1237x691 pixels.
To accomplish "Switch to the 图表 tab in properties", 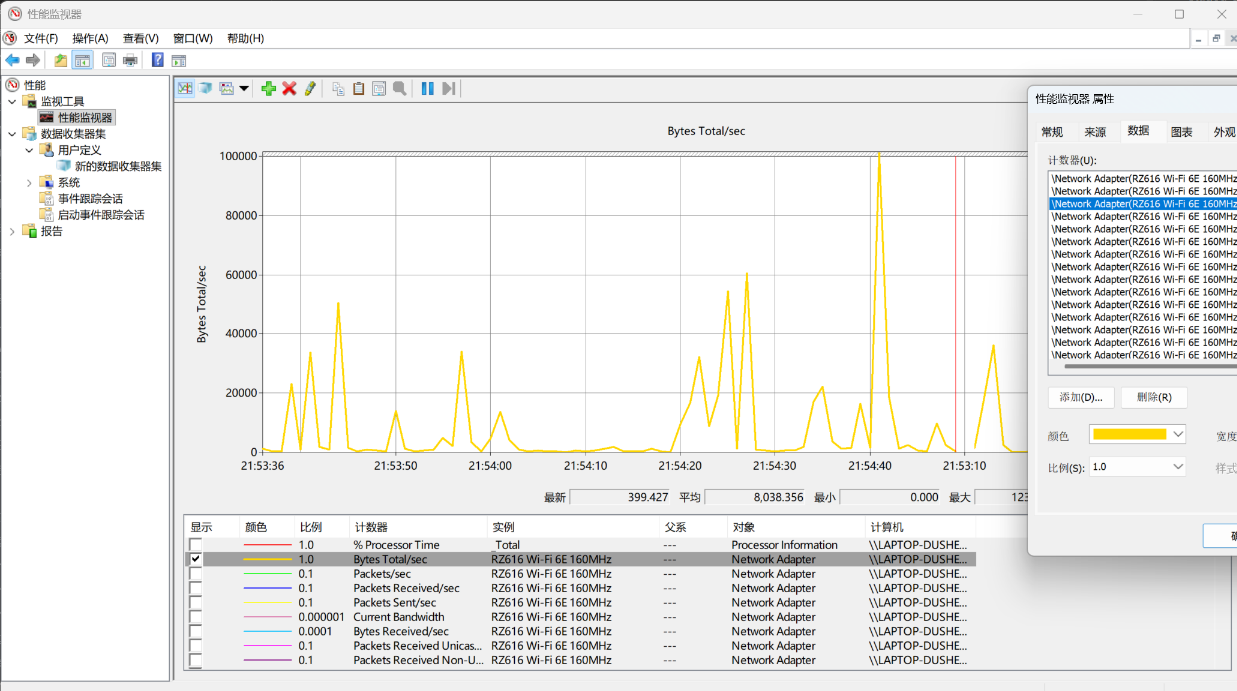I will pos(1181,132).
